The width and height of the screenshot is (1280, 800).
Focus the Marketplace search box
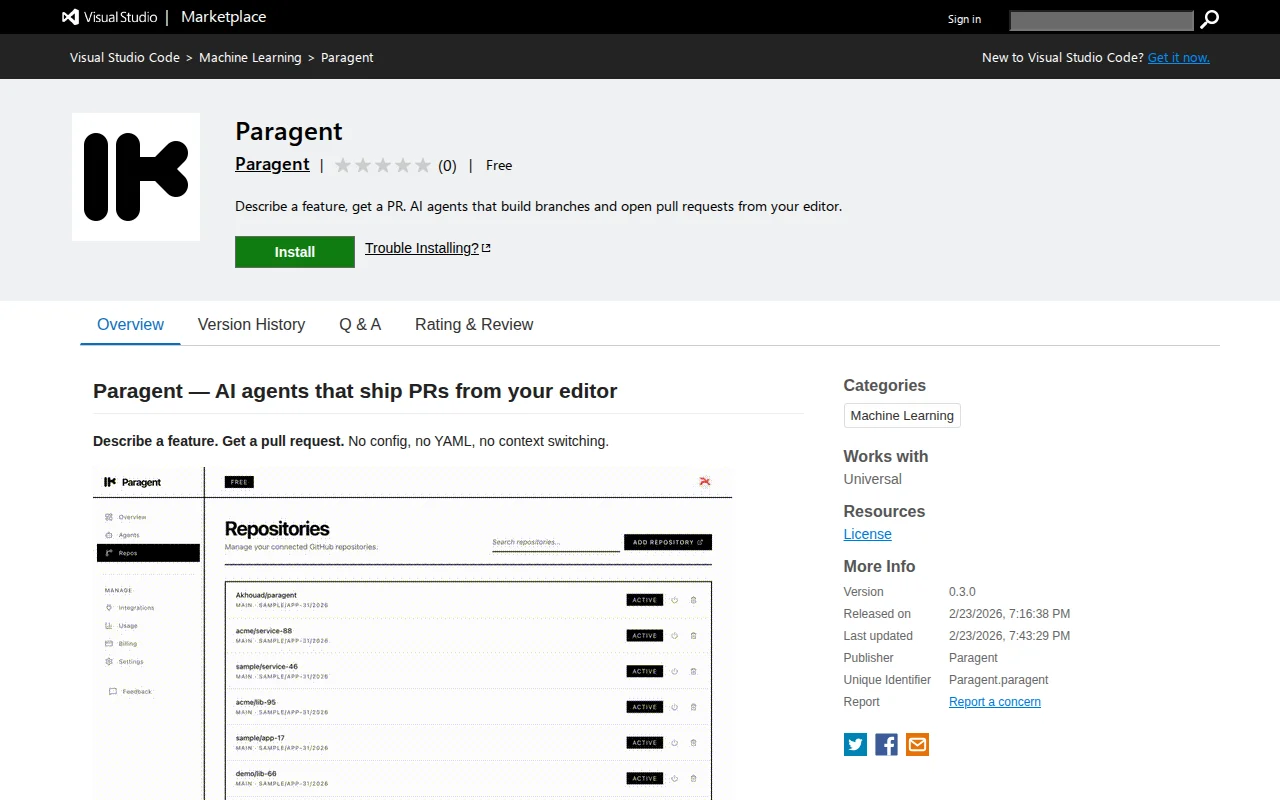[x=1101, y=20]
